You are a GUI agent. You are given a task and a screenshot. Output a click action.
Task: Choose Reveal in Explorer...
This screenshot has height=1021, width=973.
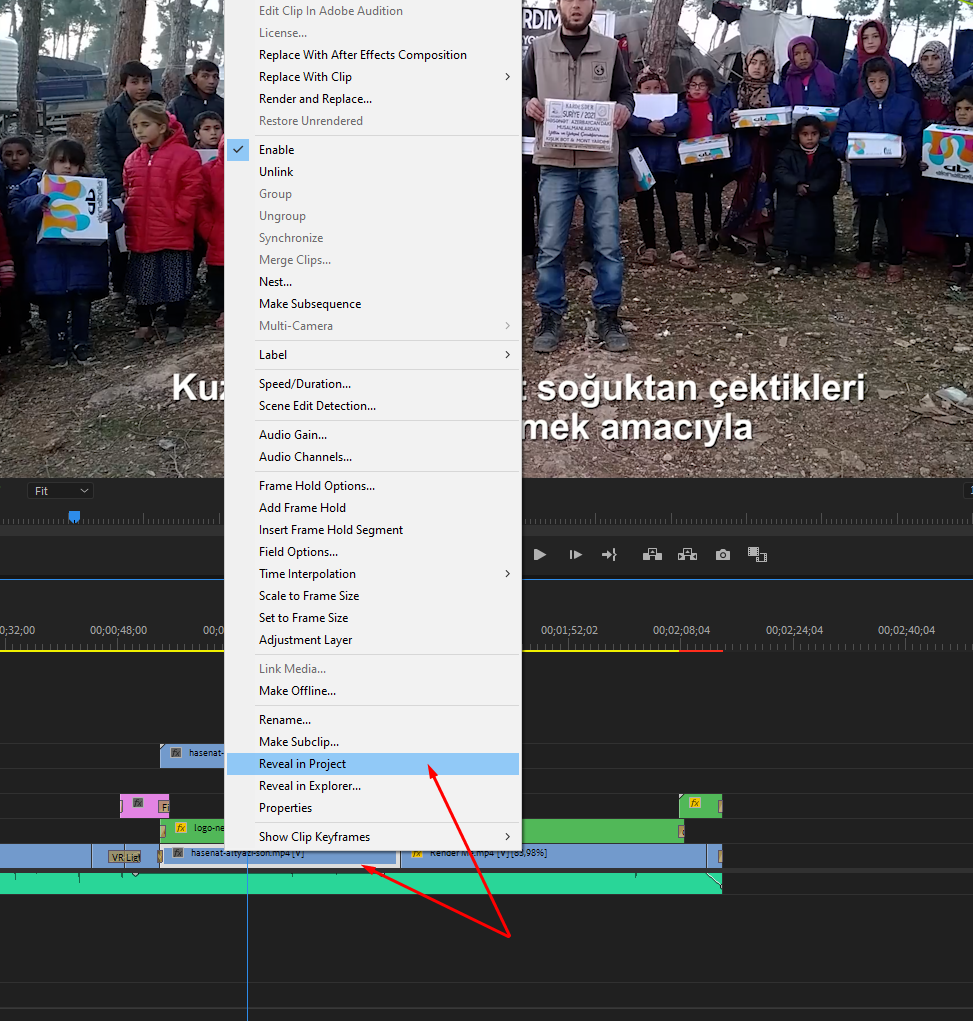(373, 786)
